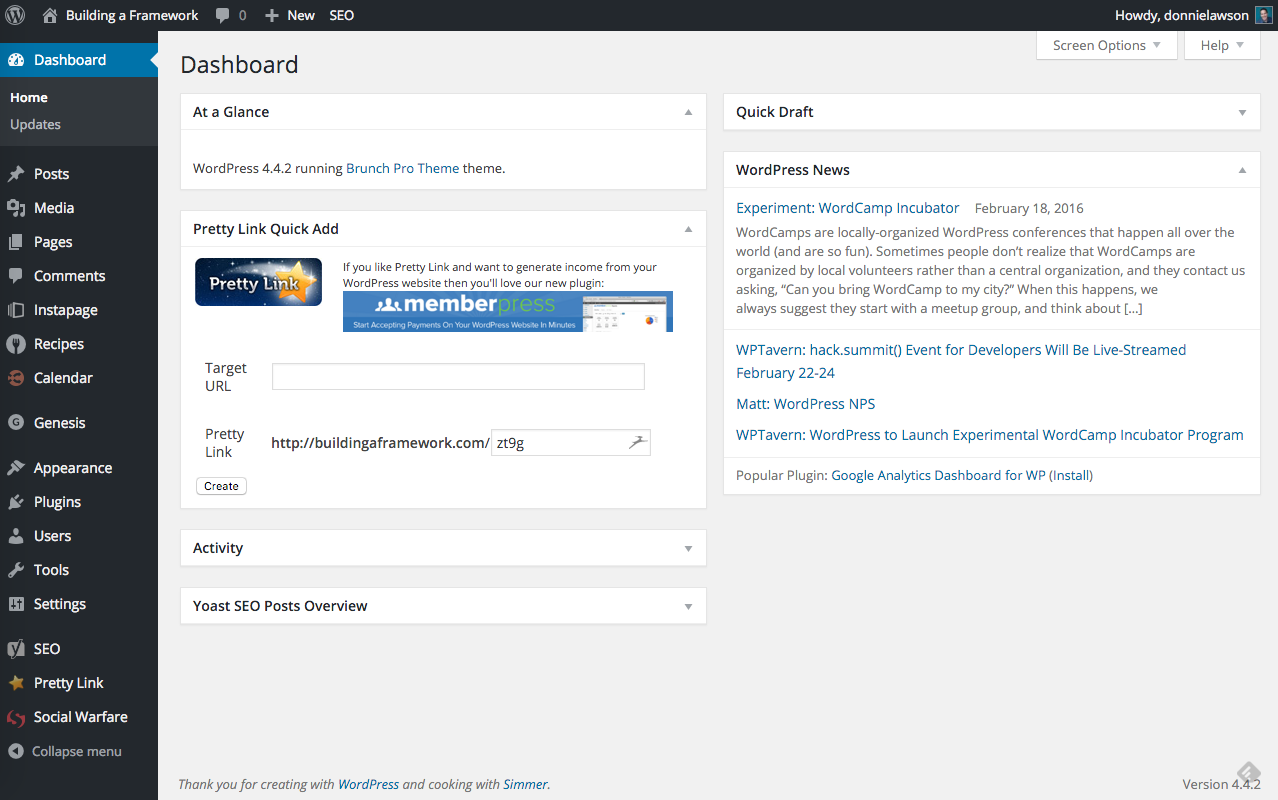Open the SEO admin bar menu

pyautogui.click(x=342, y=15)
